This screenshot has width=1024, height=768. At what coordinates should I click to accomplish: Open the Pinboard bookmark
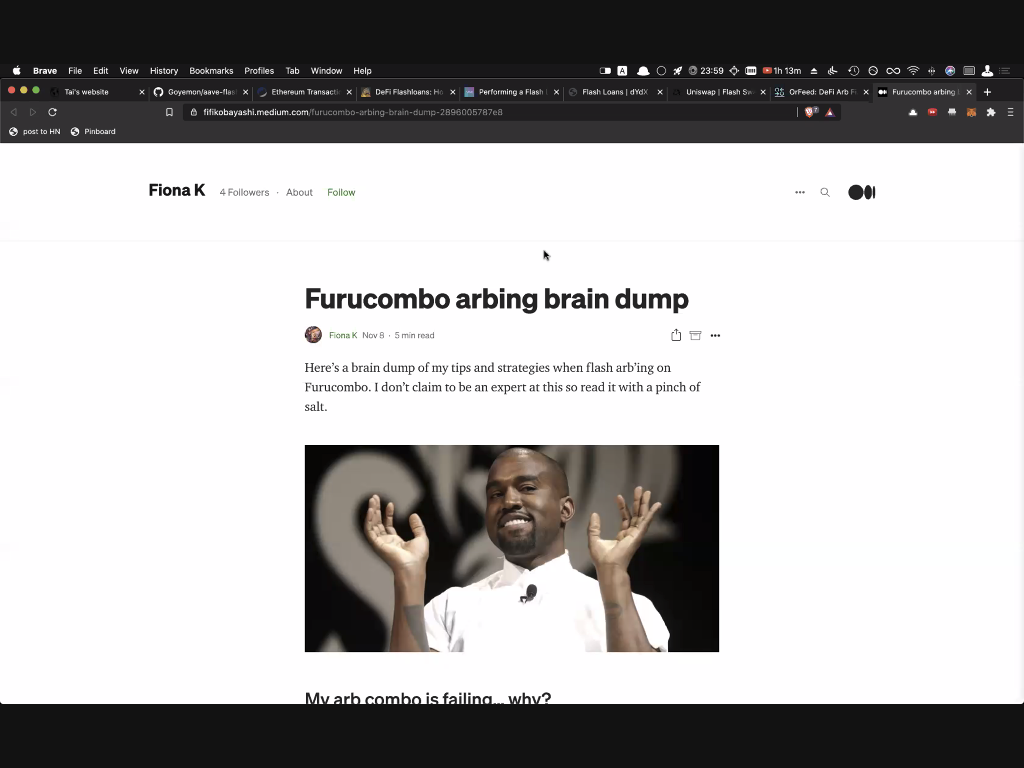click(x=93, y=131)
